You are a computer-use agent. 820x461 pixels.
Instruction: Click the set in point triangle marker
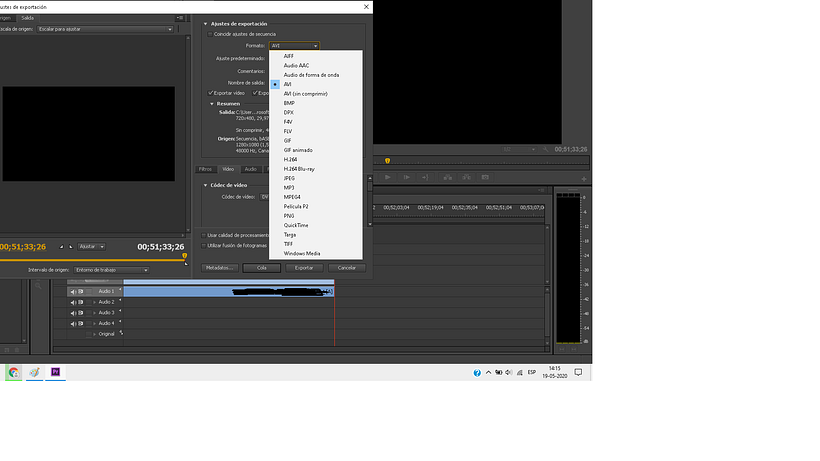pyautogui.click(x=62, y=247)
